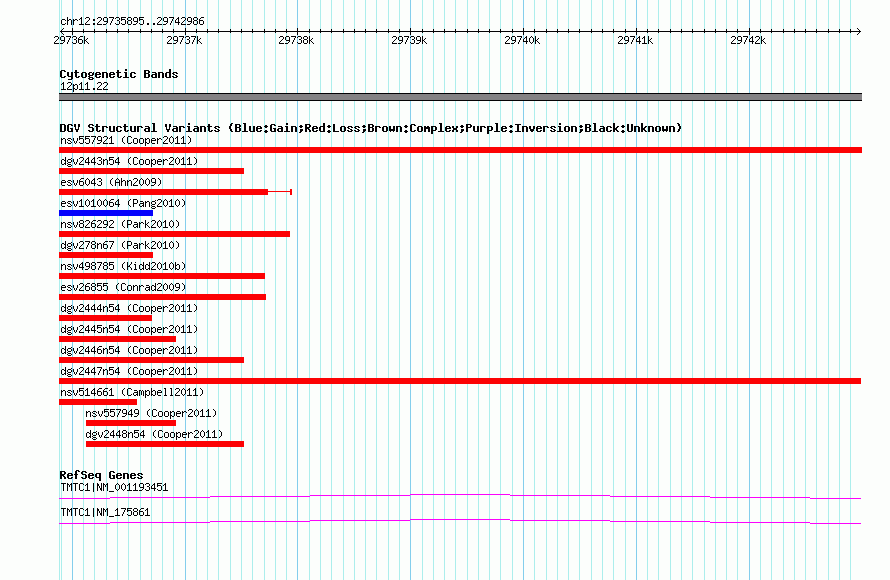The width and height of the screenshot is (890, 580).
Task: Click the long red bar under dgv2447n54
Action: (460, 381)
